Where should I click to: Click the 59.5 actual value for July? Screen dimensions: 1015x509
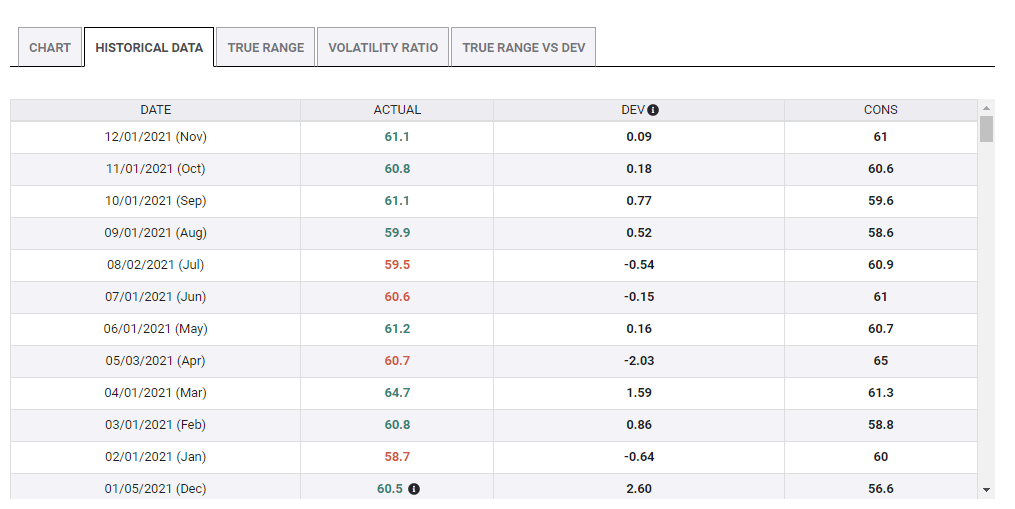[397, 265]
